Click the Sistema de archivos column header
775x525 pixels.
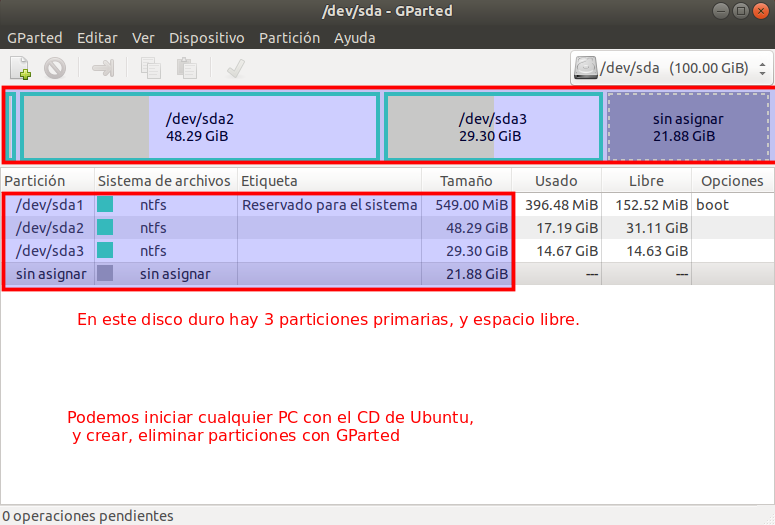click(x=166, y=181)
